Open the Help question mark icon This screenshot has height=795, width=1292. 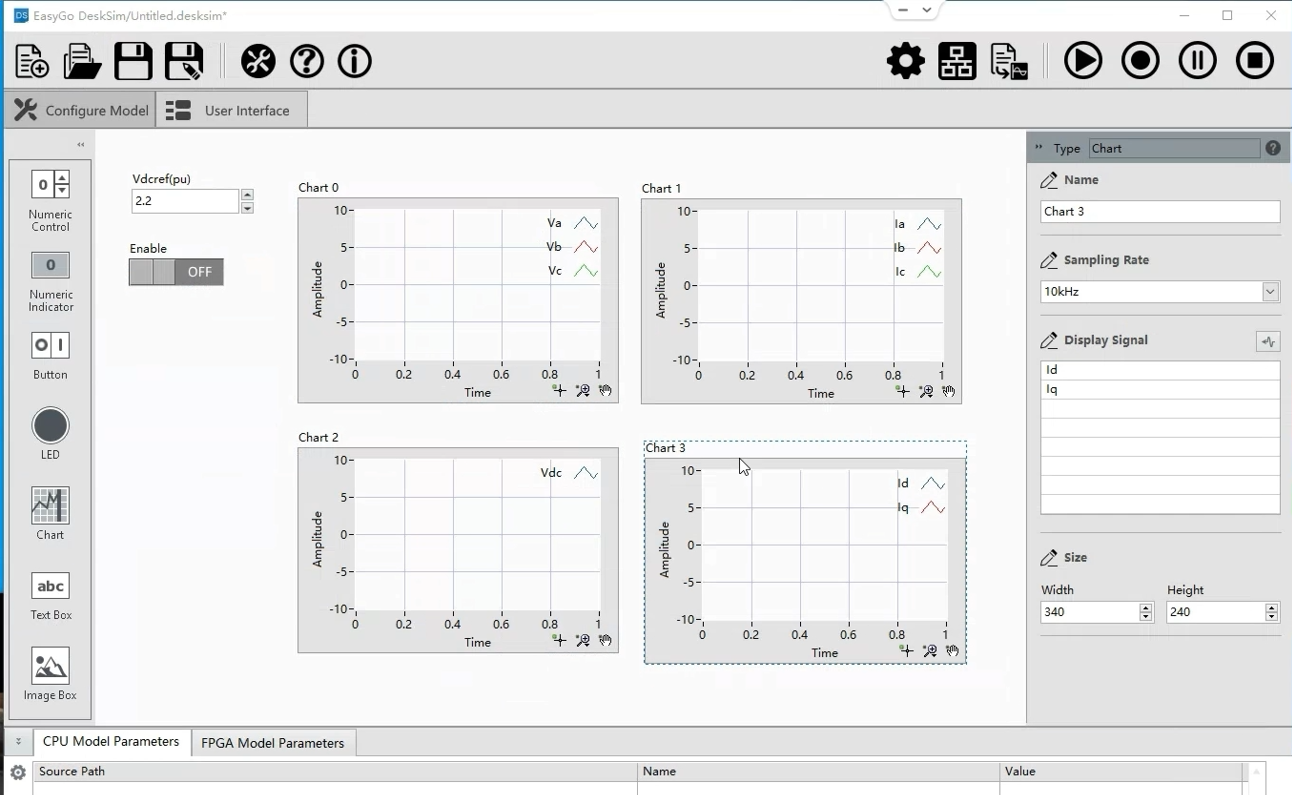pos(307,61)
